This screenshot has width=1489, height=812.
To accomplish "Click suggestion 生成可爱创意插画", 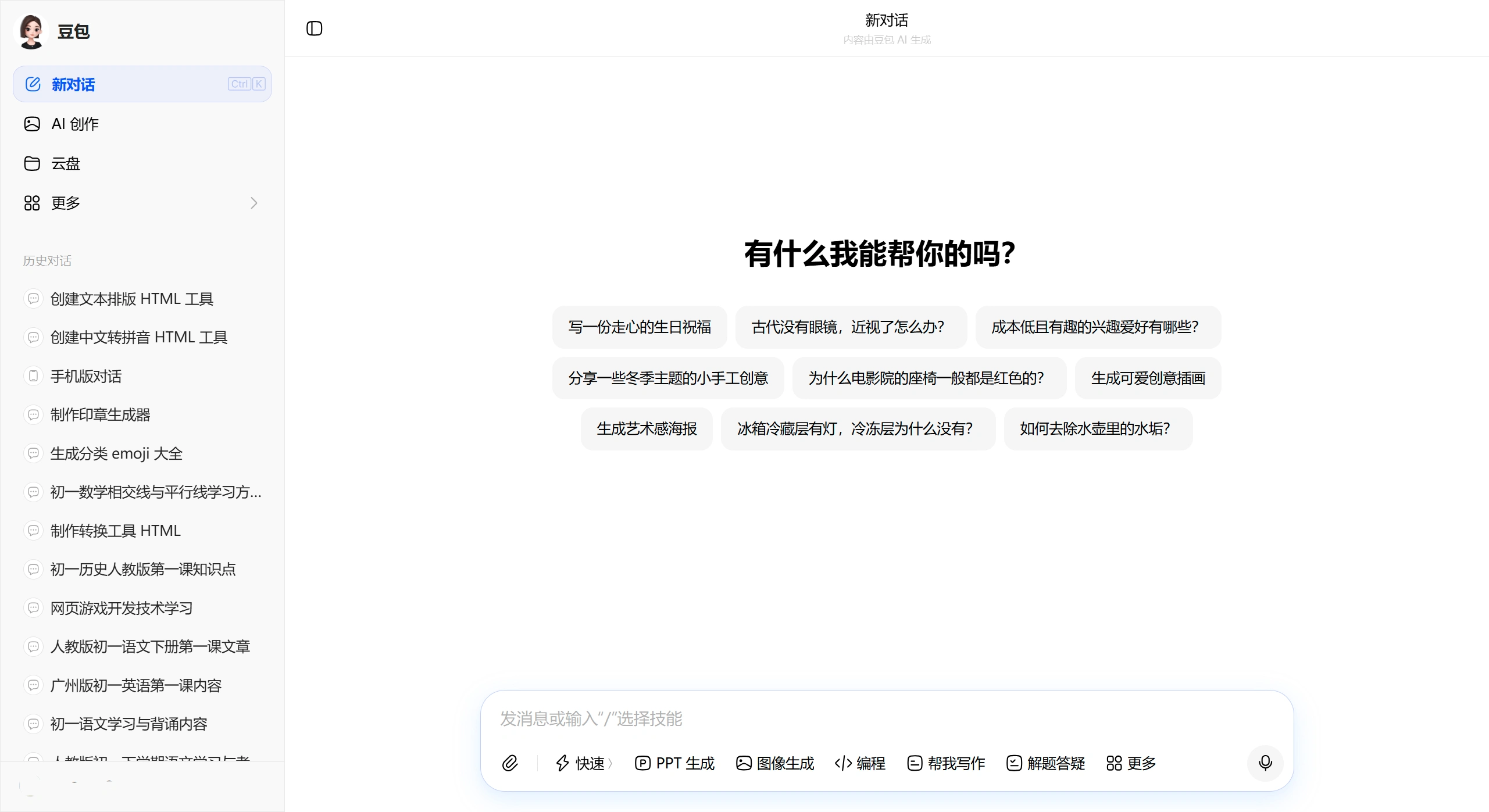I will (1147, 378).
